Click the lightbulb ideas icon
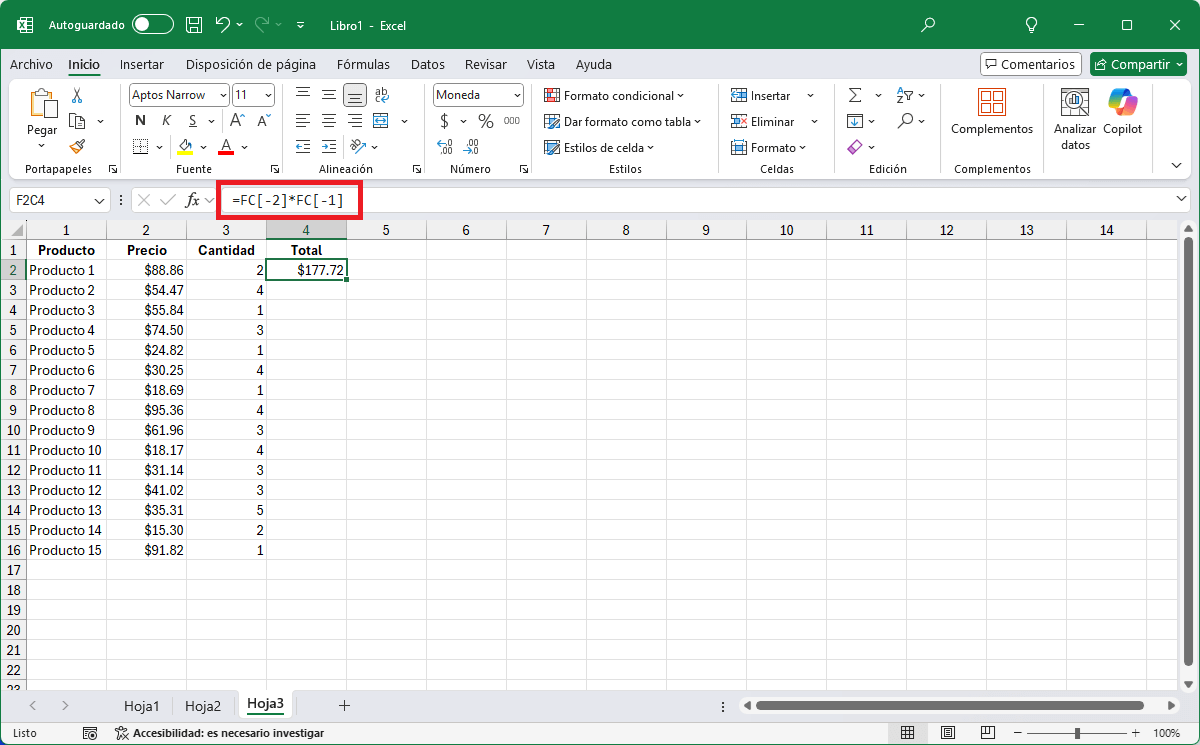The height and width of the screenshot is (745, 1200). click(x=1032, y=24)
